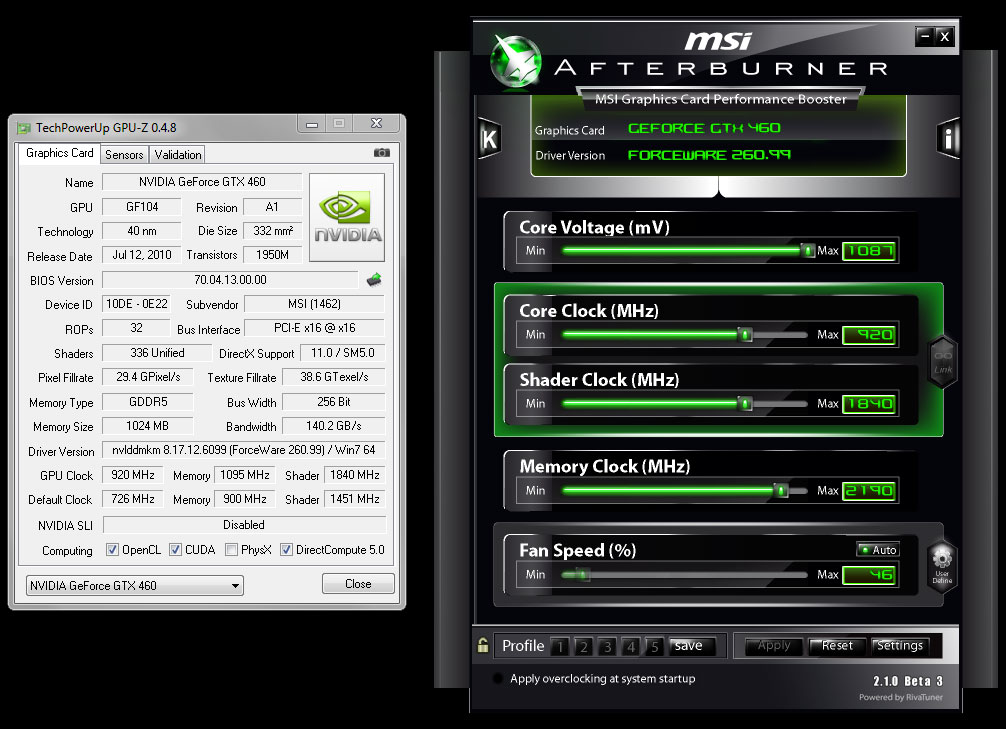
Task: Switch to the Graphics Card tab
Action: (60, 153)
